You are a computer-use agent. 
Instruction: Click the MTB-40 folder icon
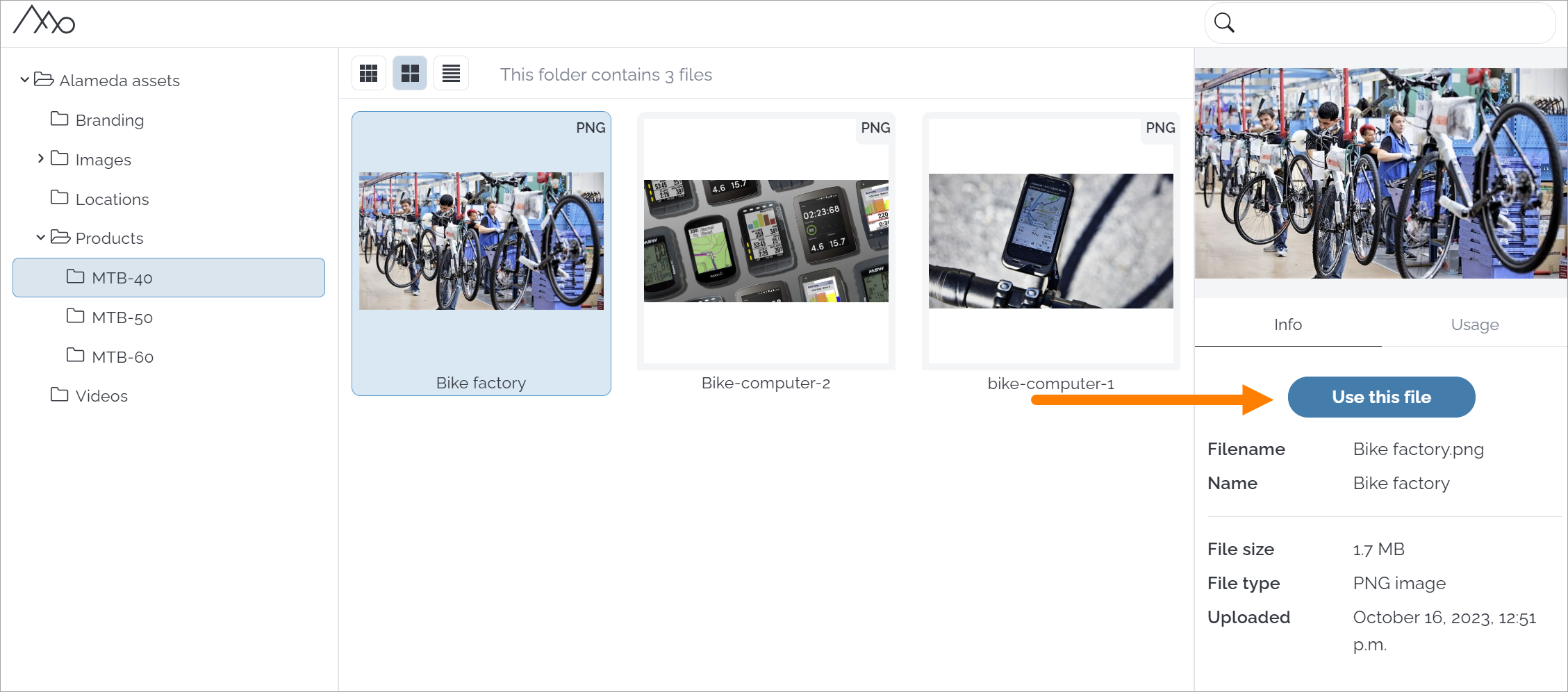tap(76, 277)
